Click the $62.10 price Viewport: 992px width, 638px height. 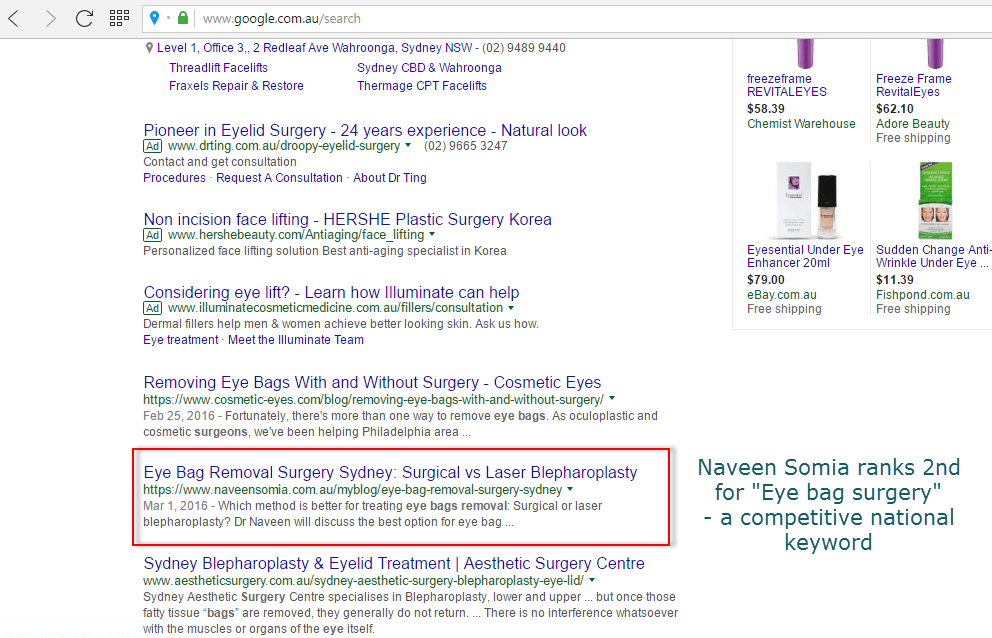tap(895, 109)
